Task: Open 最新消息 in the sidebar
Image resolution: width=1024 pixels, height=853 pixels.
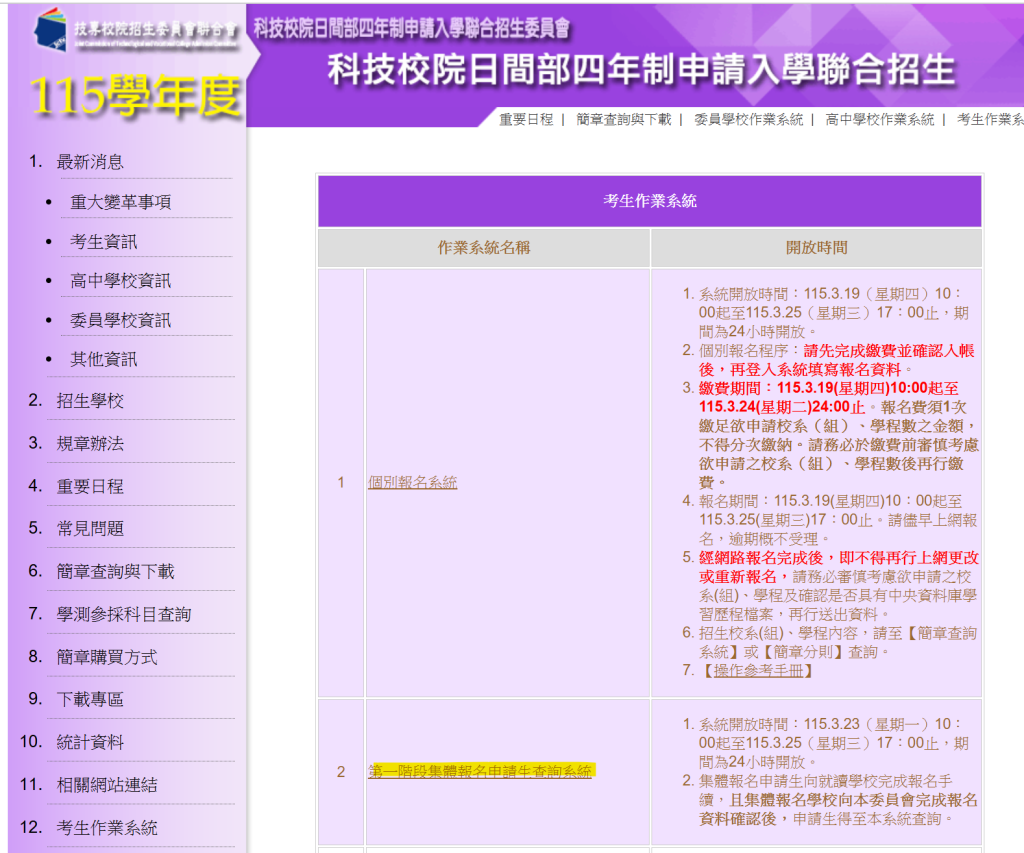Action: [90, 162]
